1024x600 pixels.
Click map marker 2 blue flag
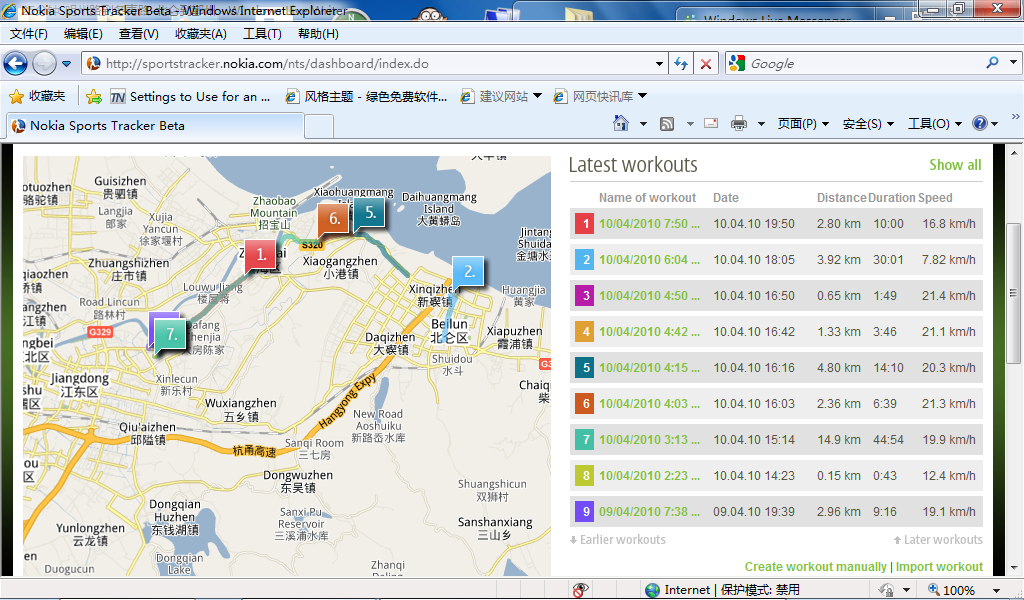(x=468, y=272)
